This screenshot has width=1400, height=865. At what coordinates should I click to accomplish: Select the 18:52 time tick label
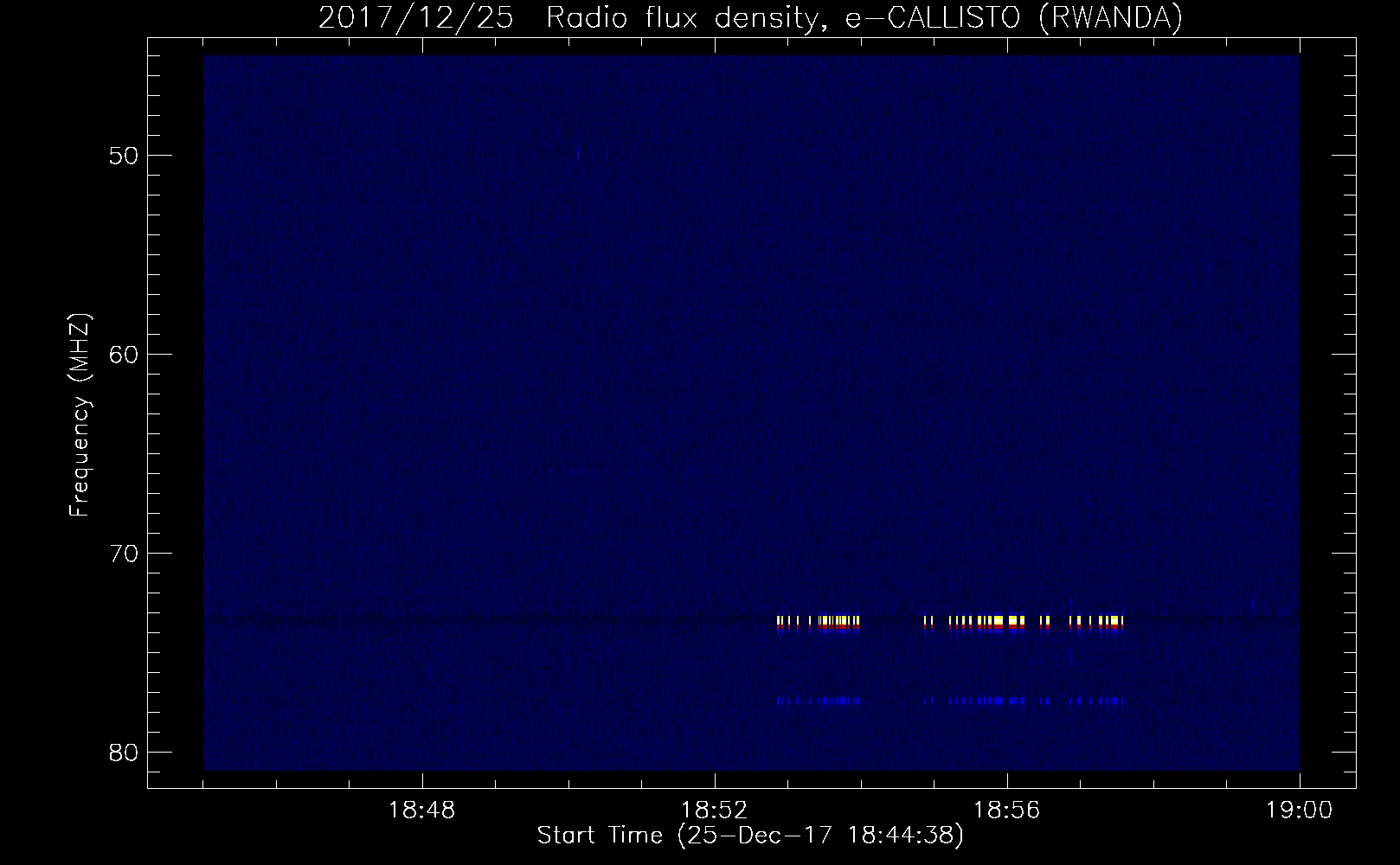715,811
